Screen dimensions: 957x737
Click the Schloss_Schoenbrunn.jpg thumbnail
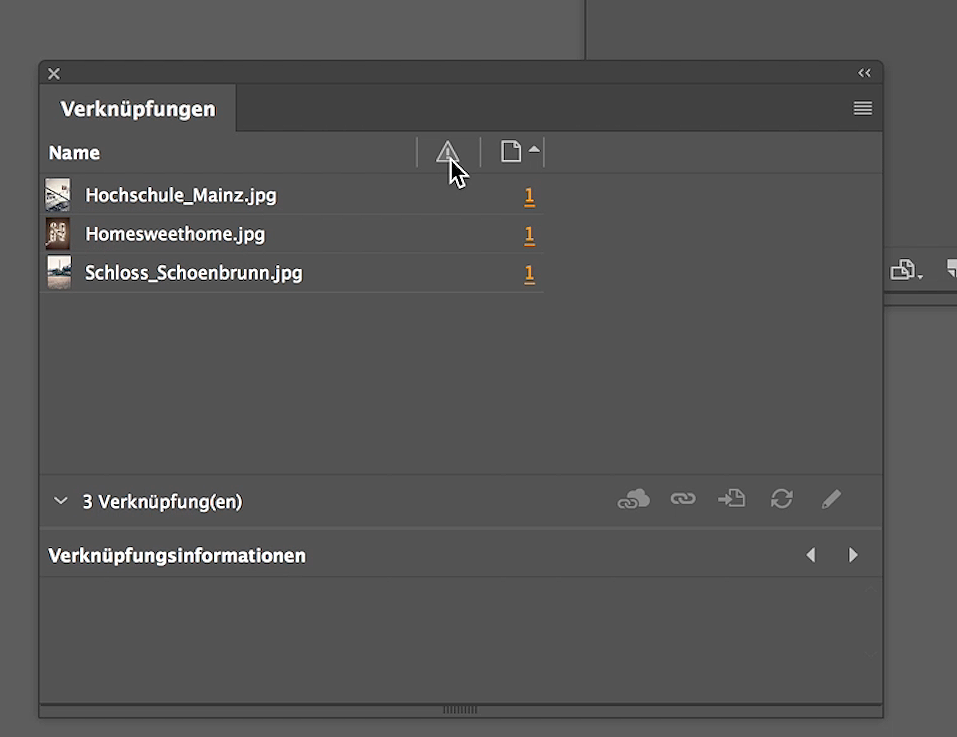[x=59, y=273]
